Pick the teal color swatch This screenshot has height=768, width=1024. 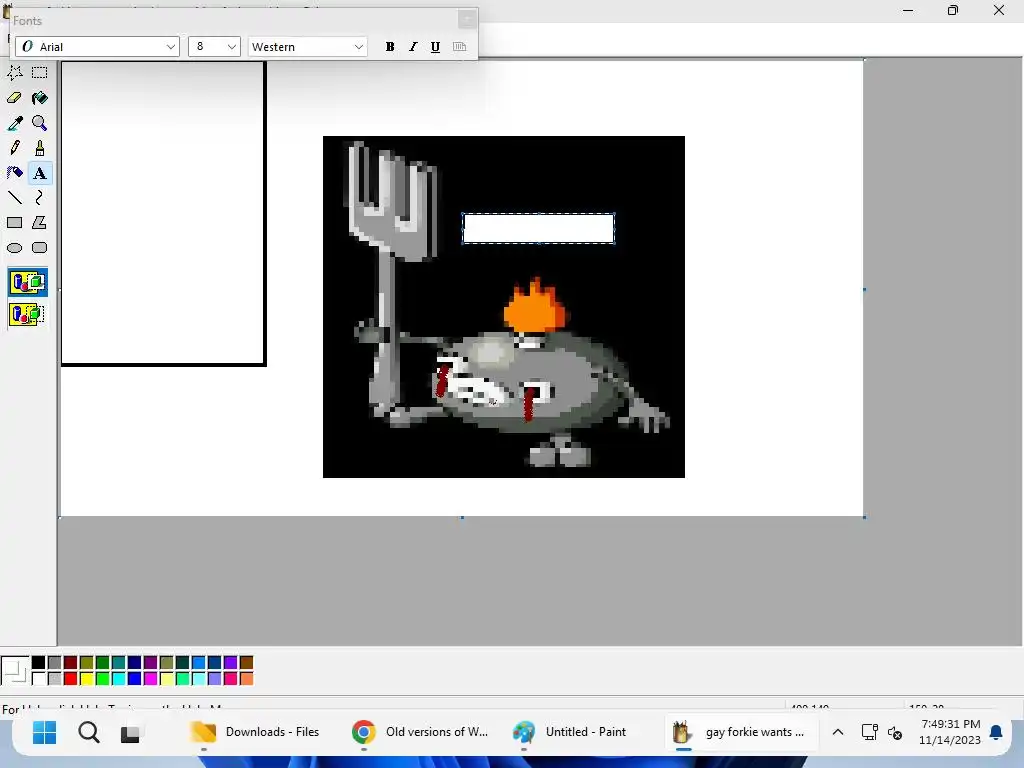coord(118,663)
